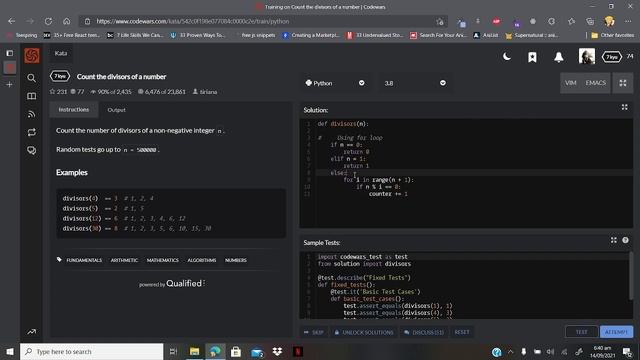
Task: Click the browser back arrow
Action: tap(11, 21)
